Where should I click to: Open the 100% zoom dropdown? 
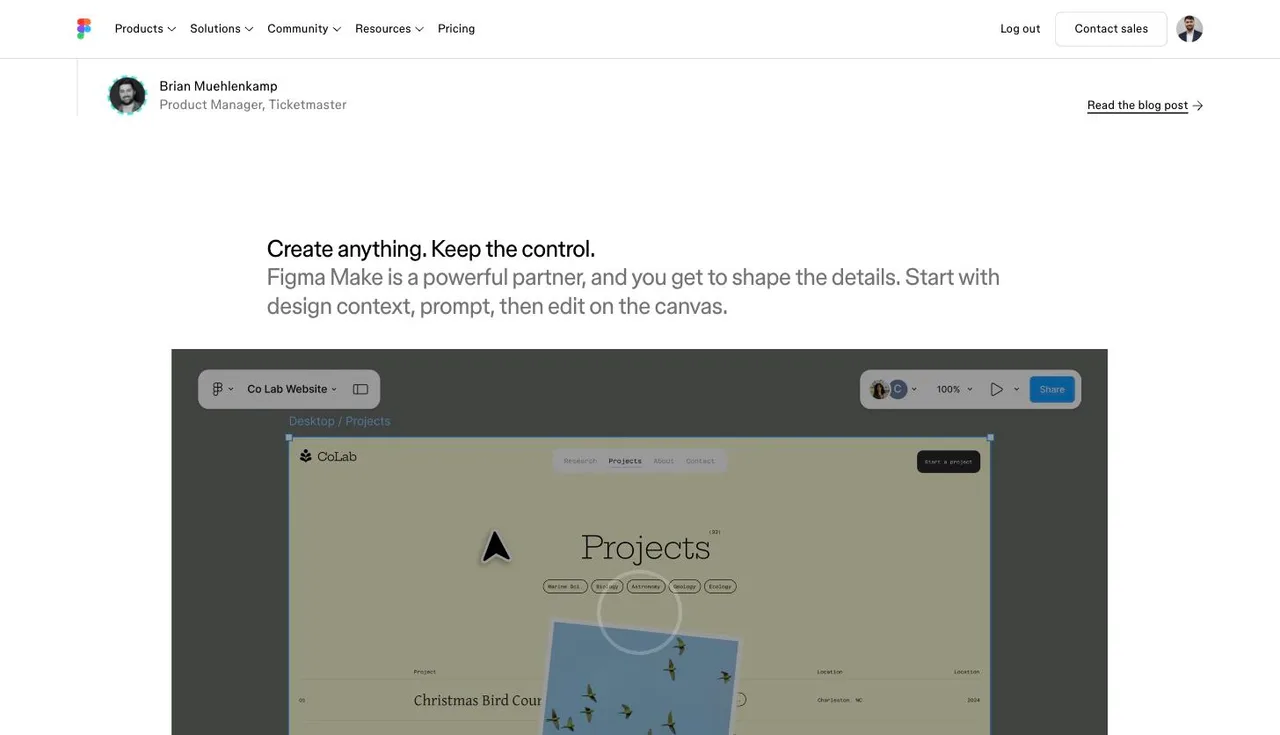954,389
